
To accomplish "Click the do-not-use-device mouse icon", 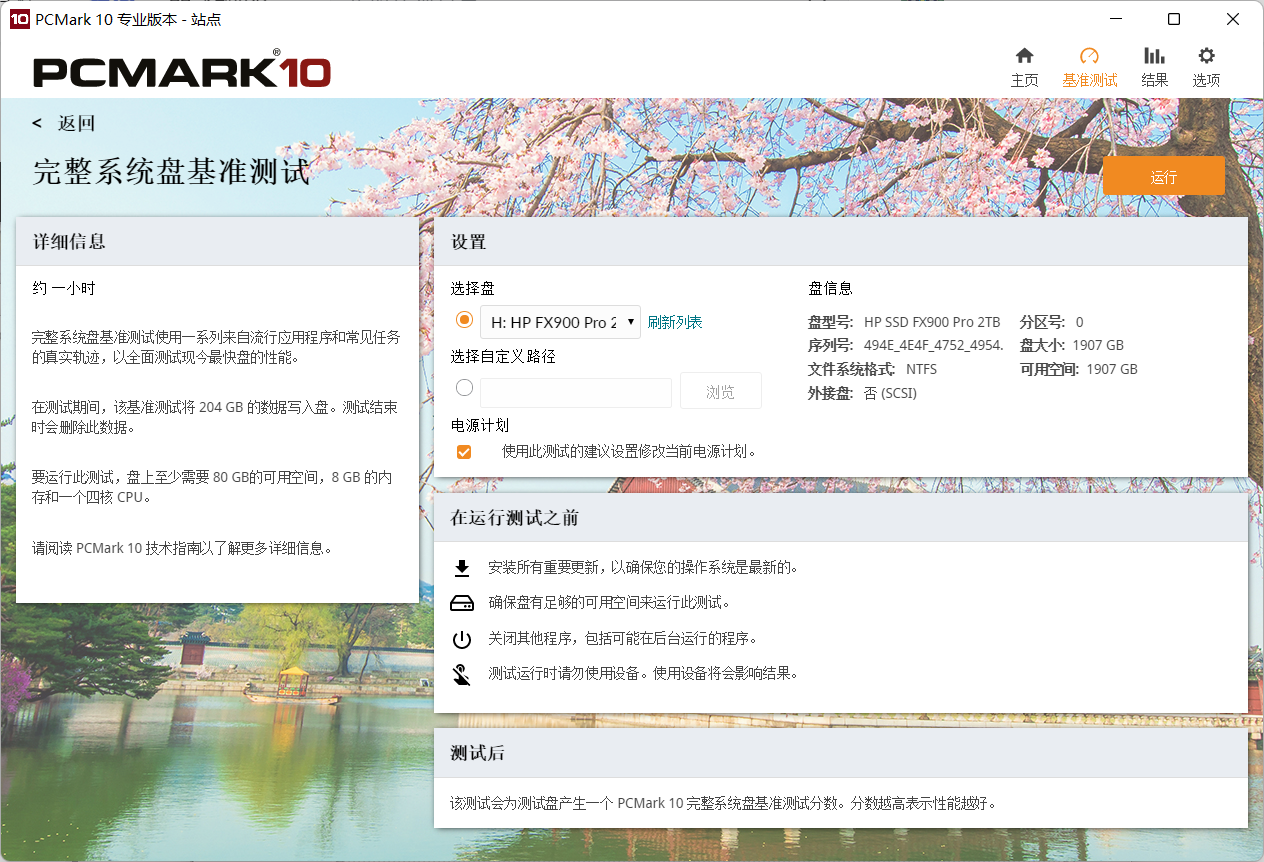I will coord(462,674).
